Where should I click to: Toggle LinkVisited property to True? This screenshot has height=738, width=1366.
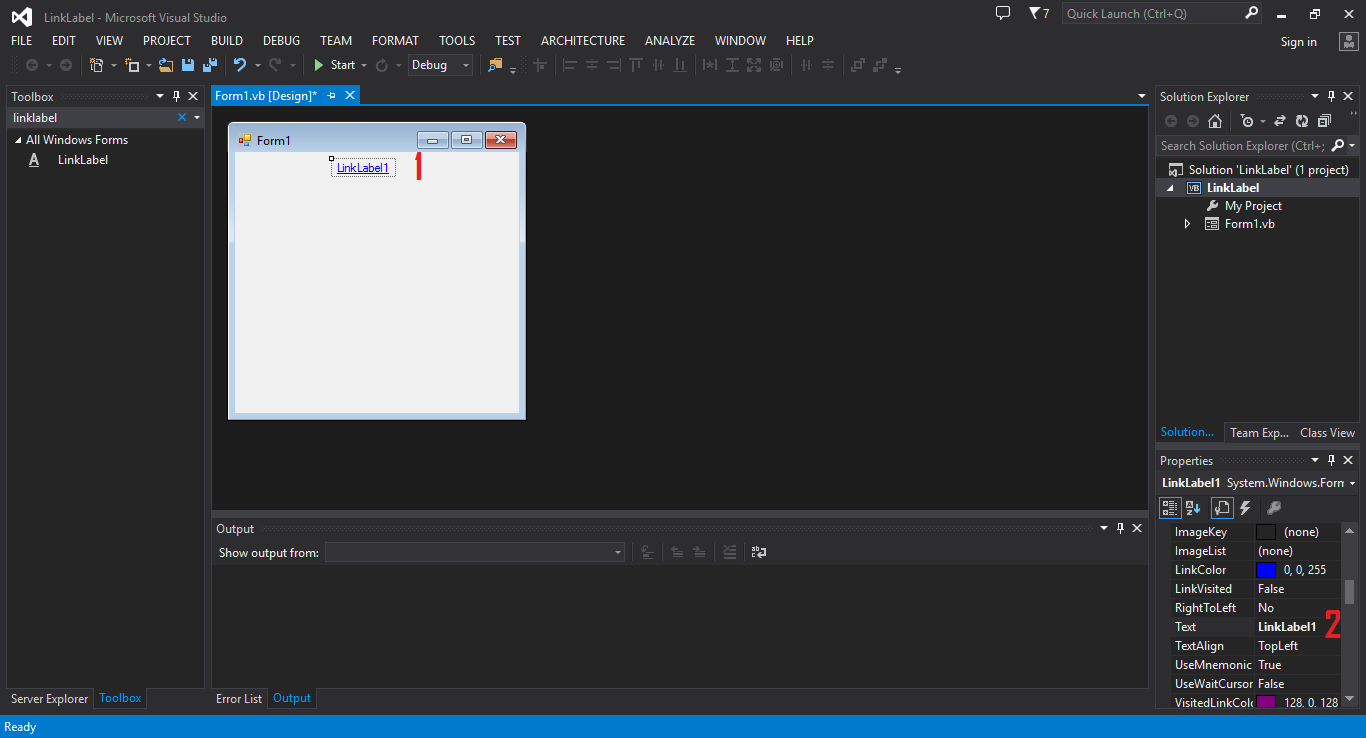point(1290,588)
